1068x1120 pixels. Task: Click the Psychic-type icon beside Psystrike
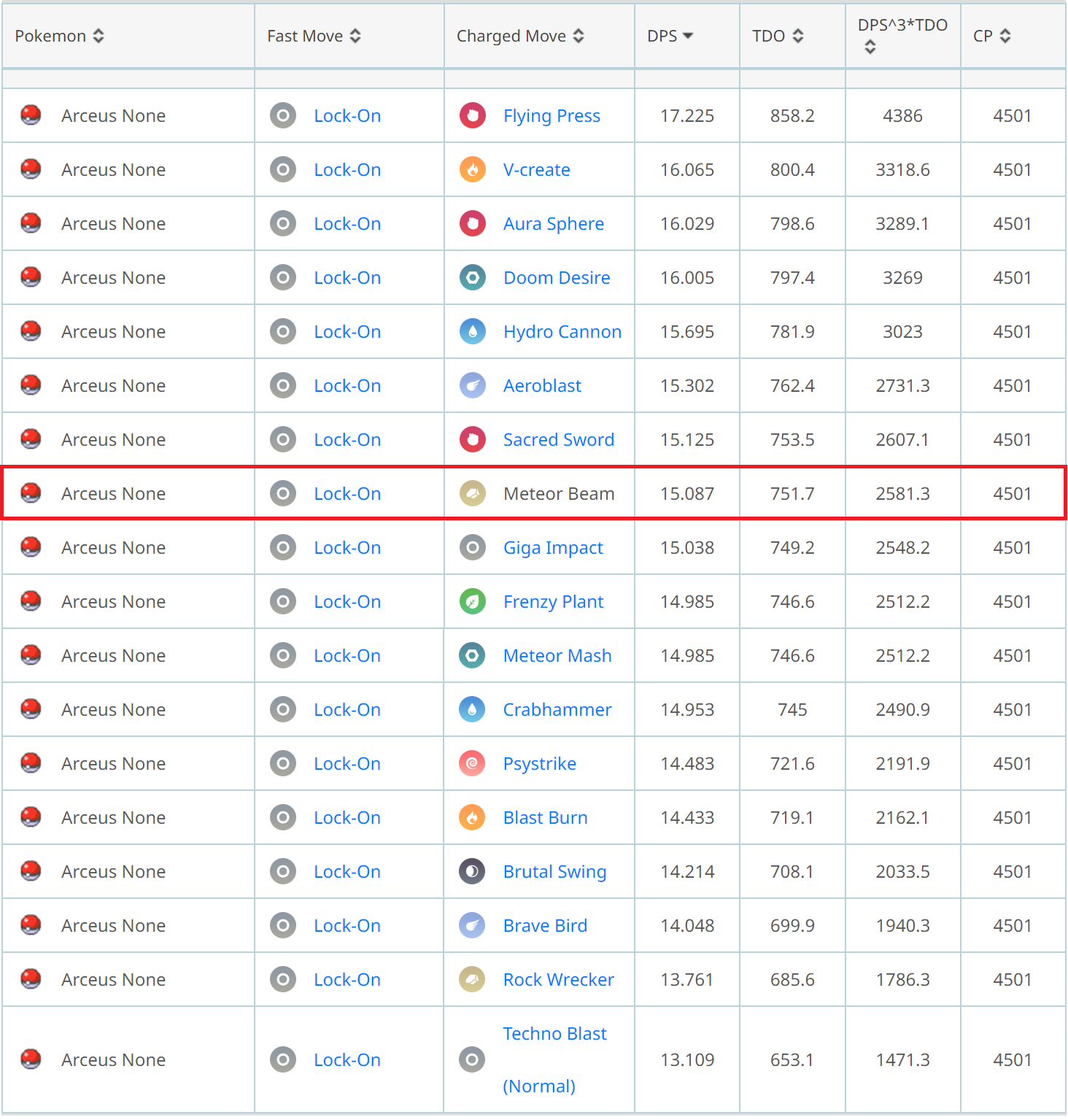coord(473,763)
